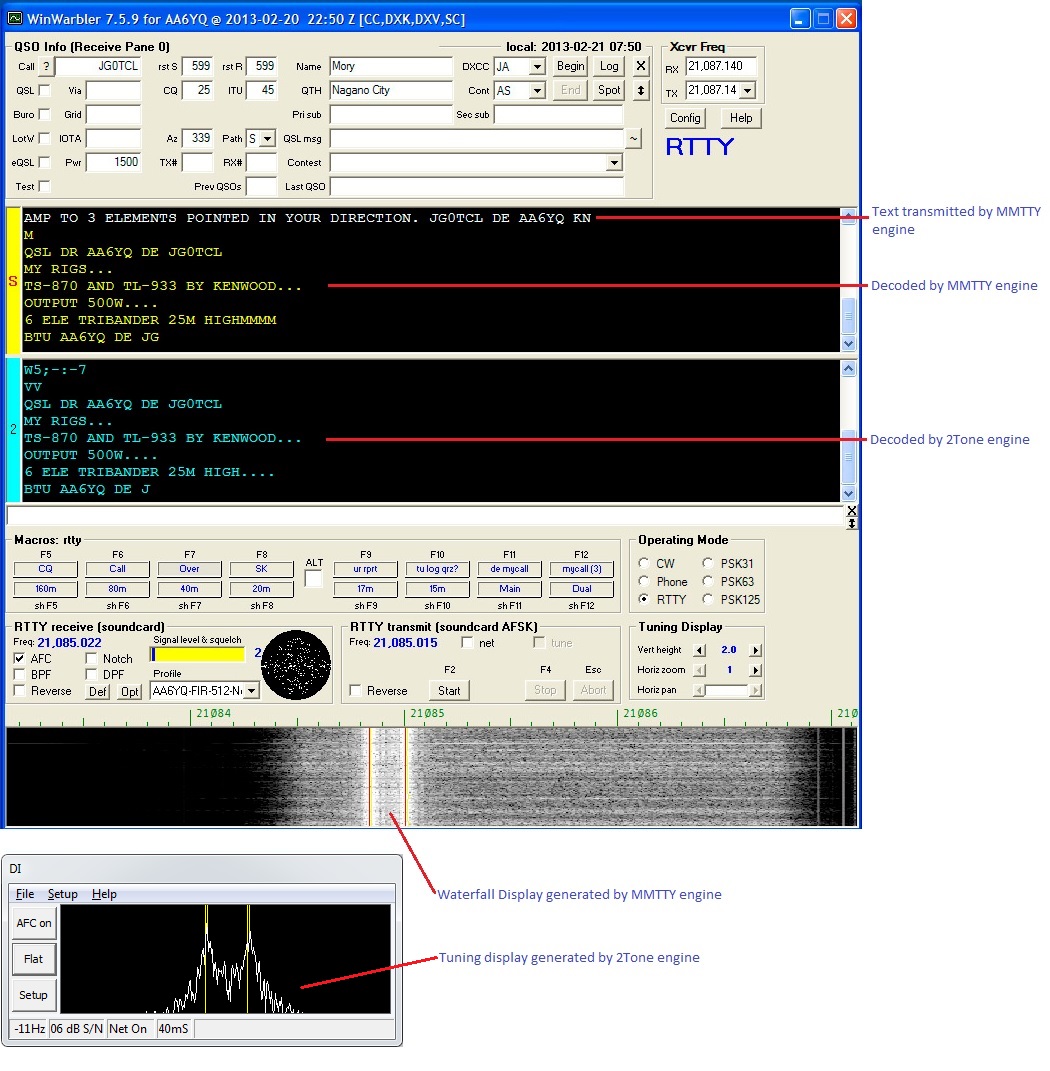
Task: Click the WinWarbler title bar app icon
Action: click(x=14, y=18)
